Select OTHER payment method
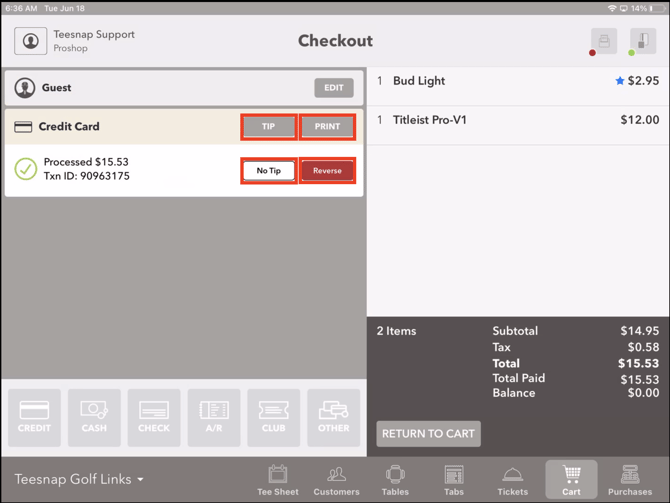Screen dimensions: 670x503 pyautogui.click(x=333, y=418)
